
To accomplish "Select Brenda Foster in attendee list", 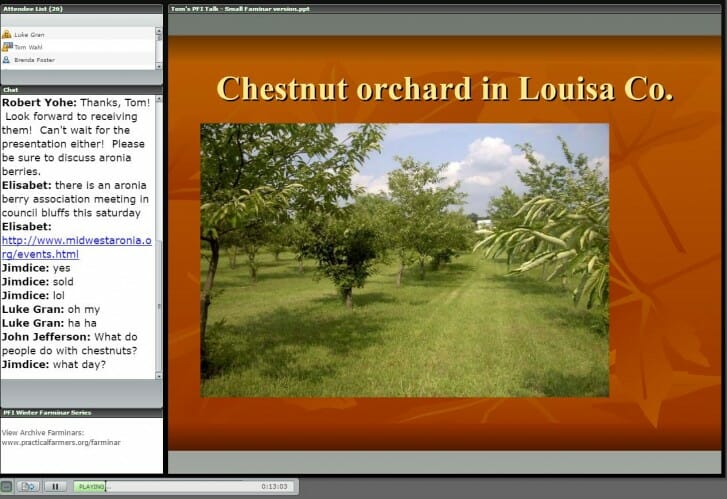I will (x=36, y=60).
